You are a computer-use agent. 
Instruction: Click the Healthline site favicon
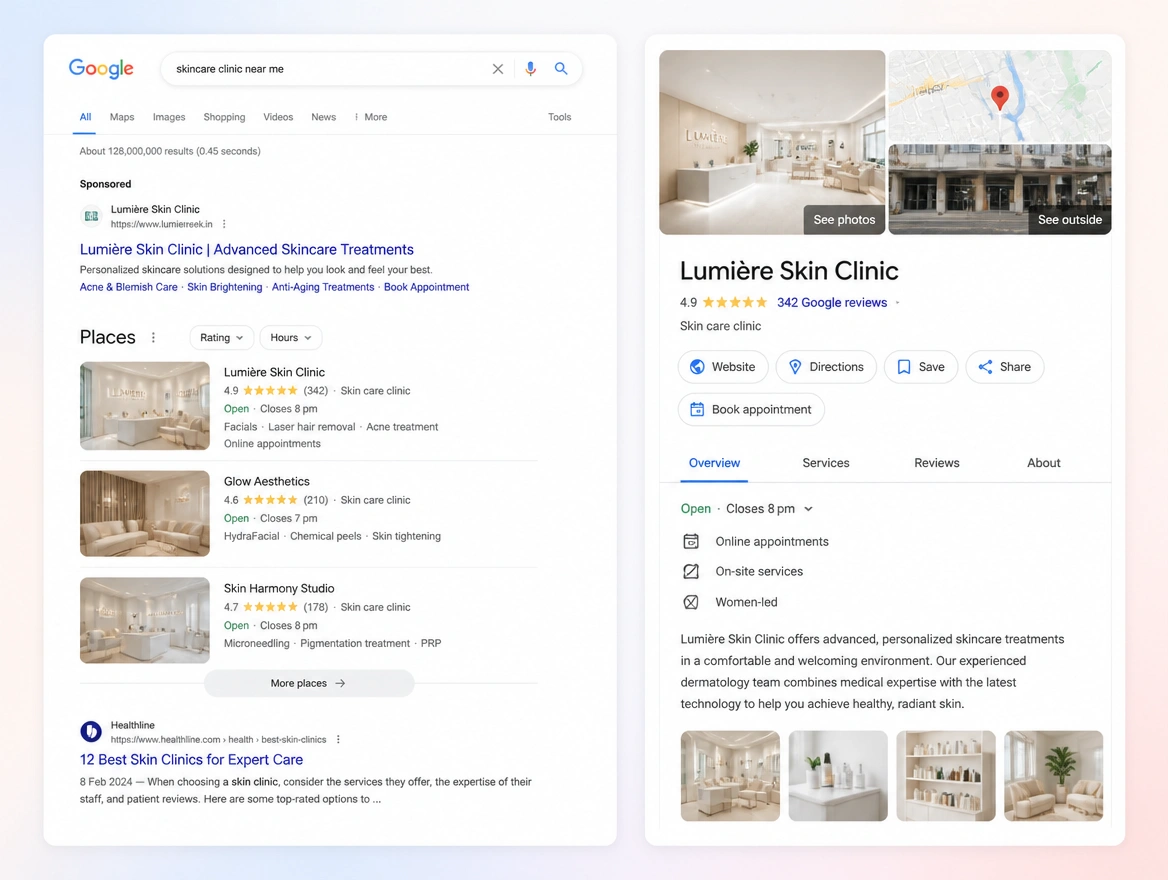pos(91,732)
